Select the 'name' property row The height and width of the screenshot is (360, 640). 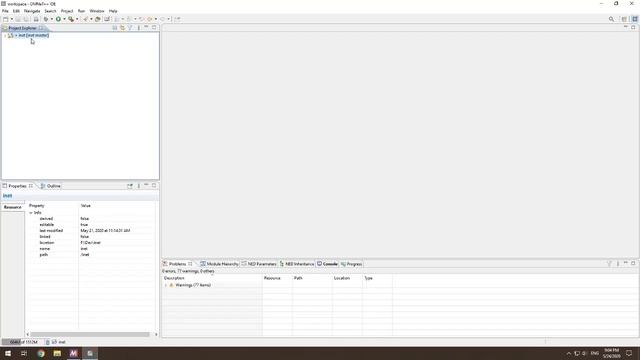click(91, 249)
